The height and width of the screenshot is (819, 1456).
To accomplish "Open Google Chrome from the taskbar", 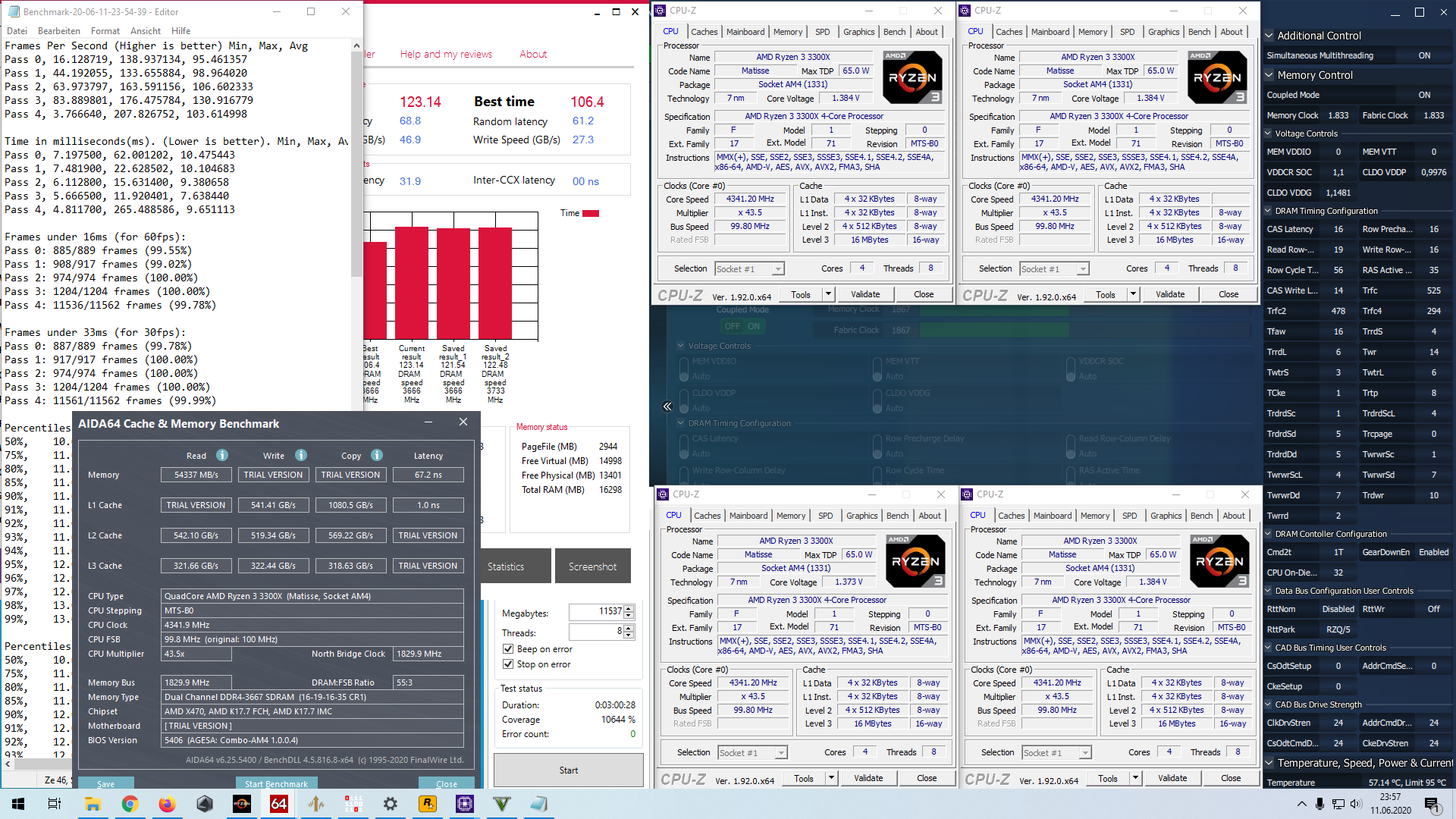I will (130, 804).
